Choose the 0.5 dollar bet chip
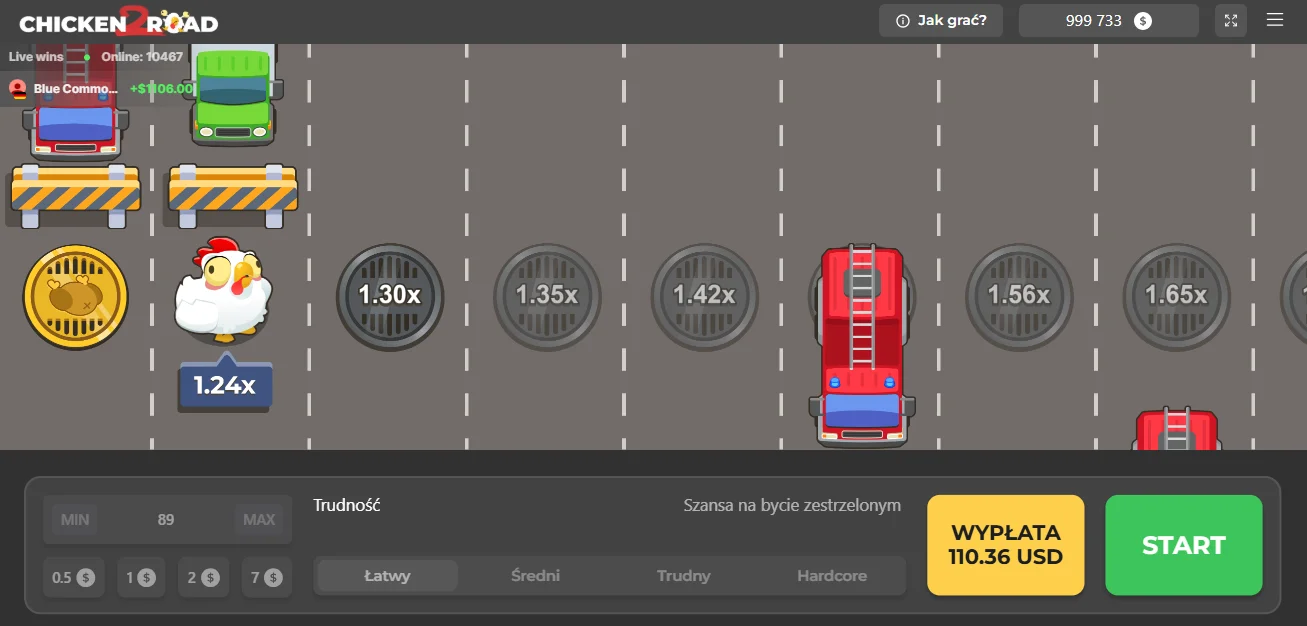1307x626 pixels. pyautogui.click(x=72, y=577)
